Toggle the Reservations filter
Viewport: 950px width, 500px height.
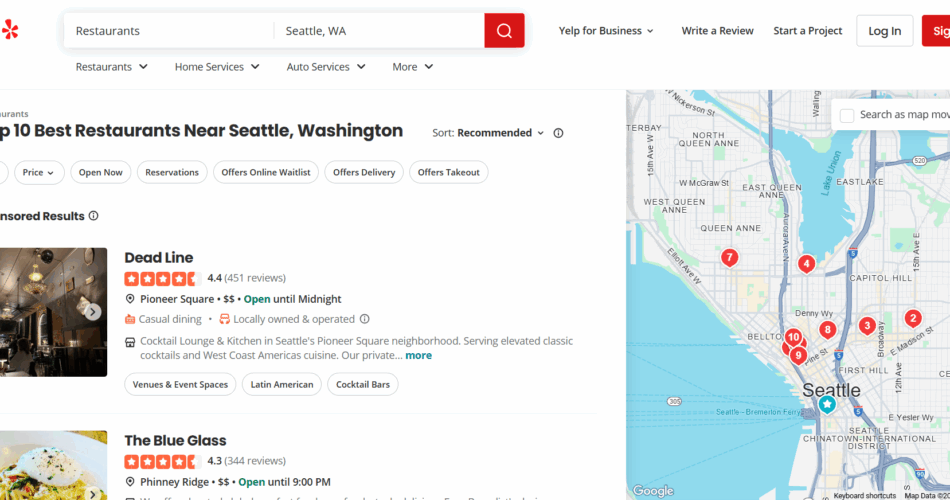[x=172, y=172]
